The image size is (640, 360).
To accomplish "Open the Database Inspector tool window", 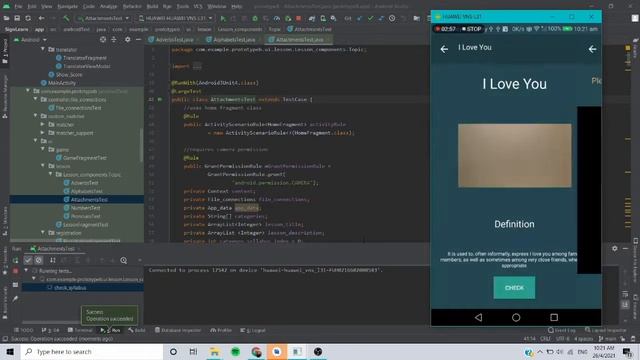I will click(178, 330).
